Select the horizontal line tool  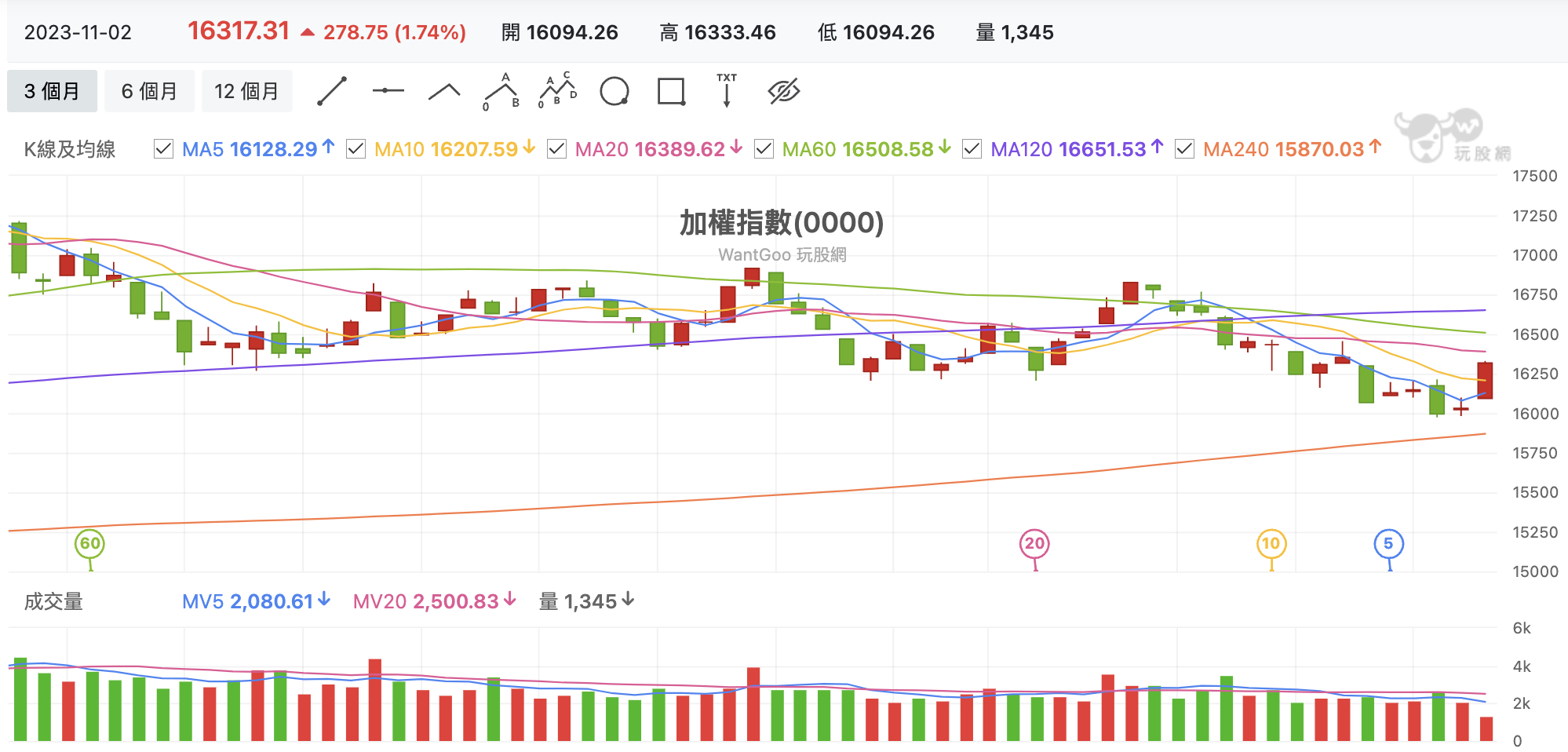[388, 91]
